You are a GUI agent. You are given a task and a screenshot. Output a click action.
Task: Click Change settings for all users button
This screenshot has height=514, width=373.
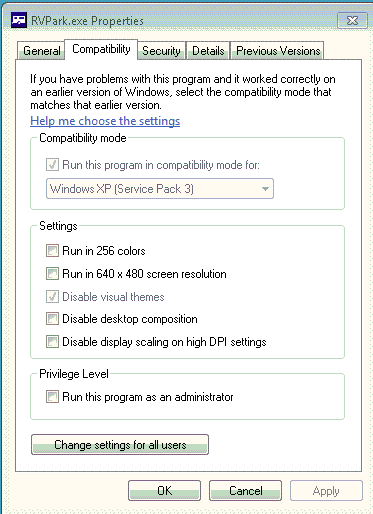tap(120, 445)
